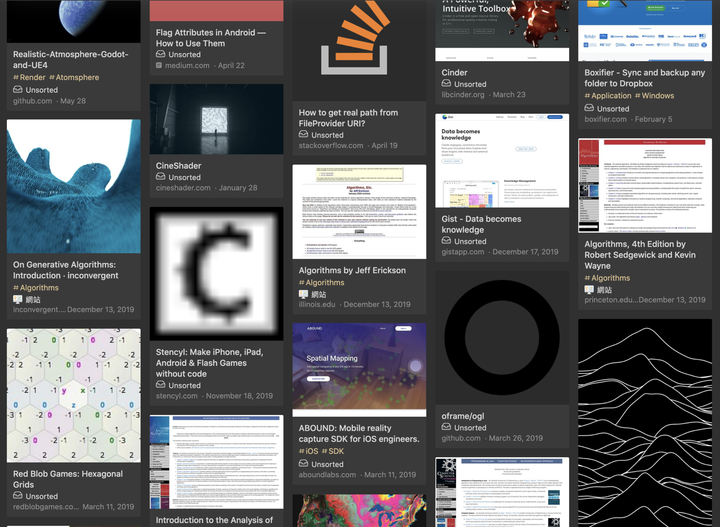Click the 網站 collection icon on the Generative Algorithms card

17,299
